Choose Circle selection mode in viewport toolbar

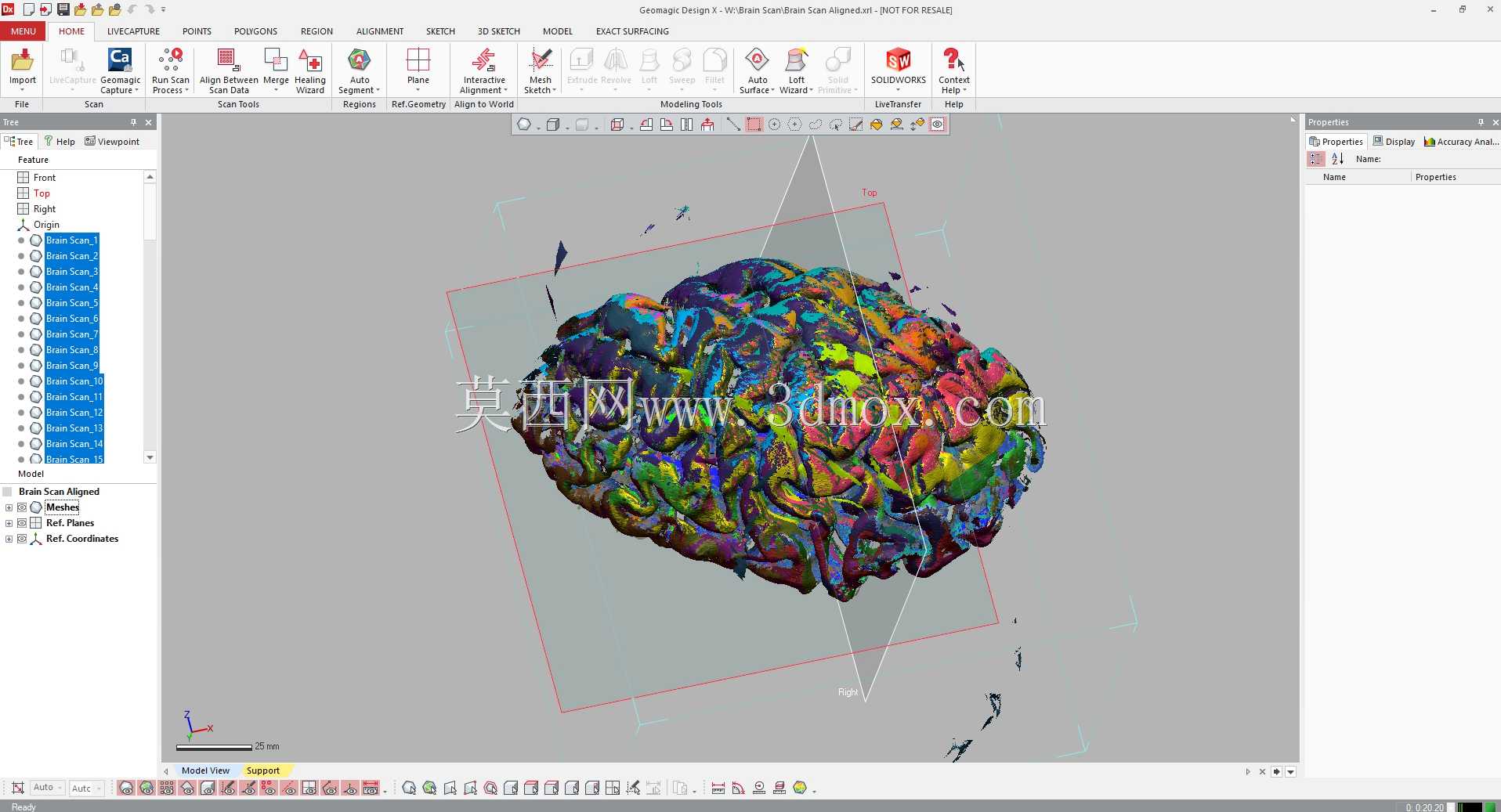tap(774, 125)
